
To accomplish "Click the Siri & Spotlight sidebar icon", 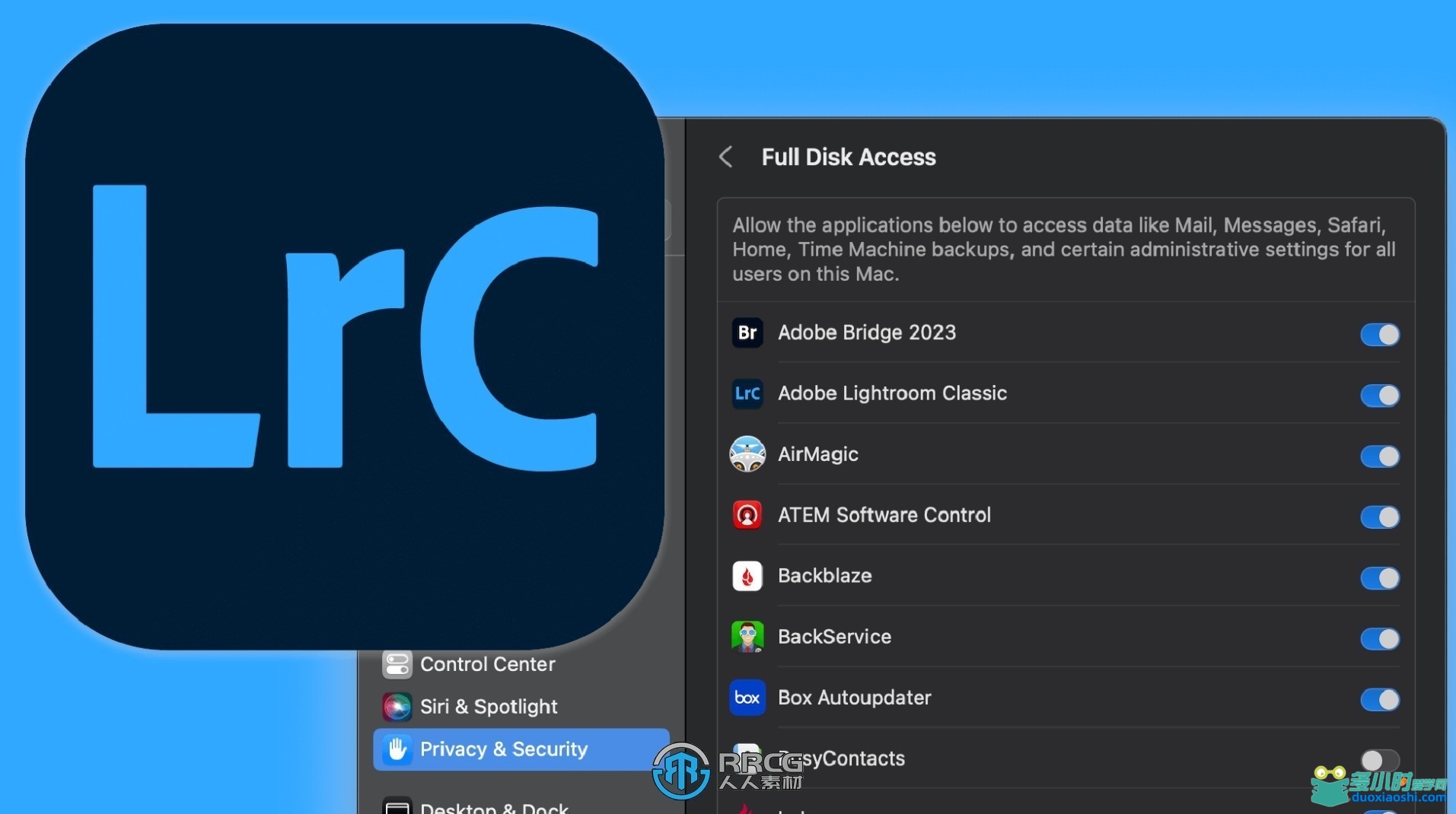I will [397, 707].
